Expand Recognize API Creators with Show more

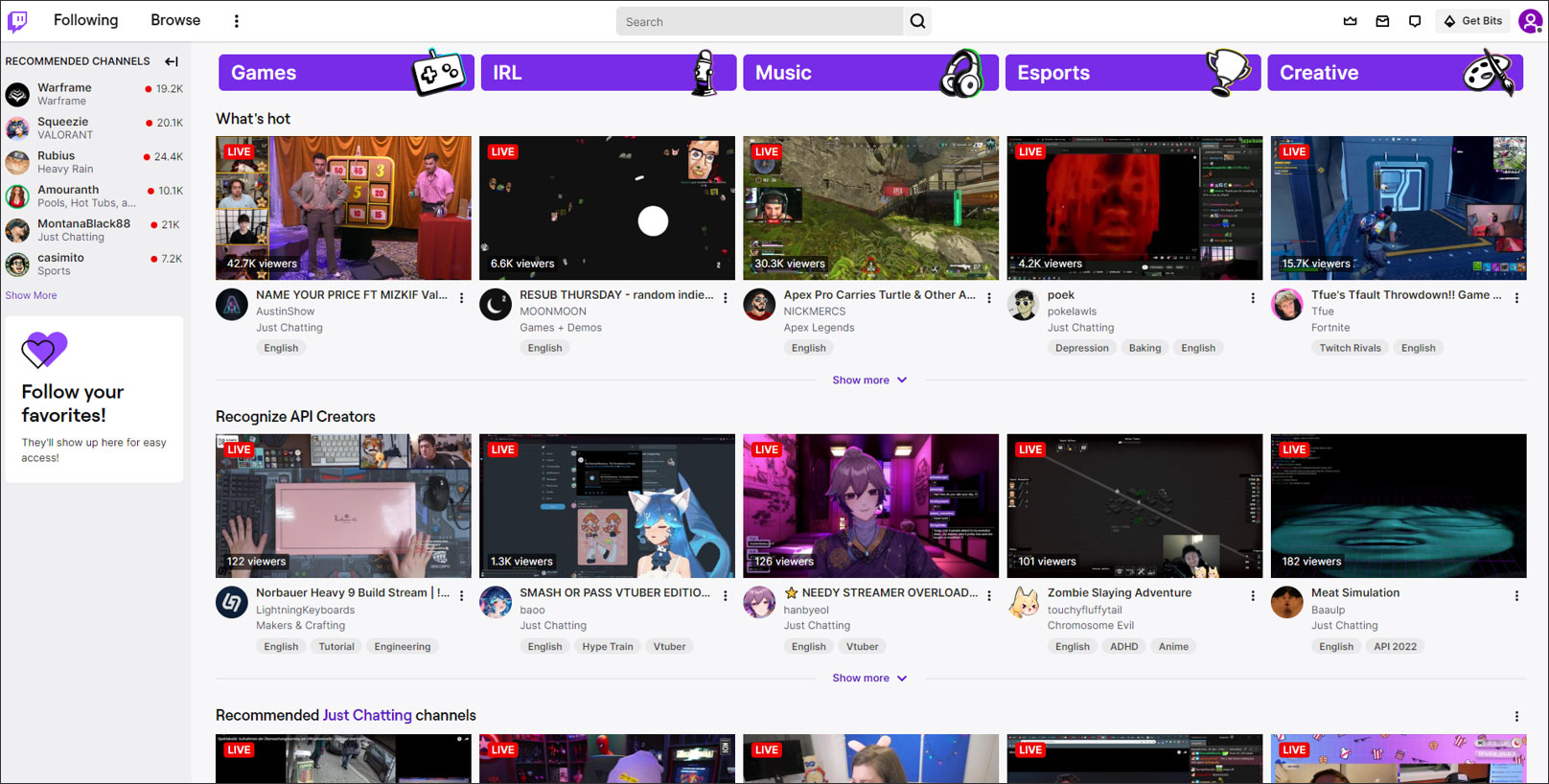[x=869, y=679]
